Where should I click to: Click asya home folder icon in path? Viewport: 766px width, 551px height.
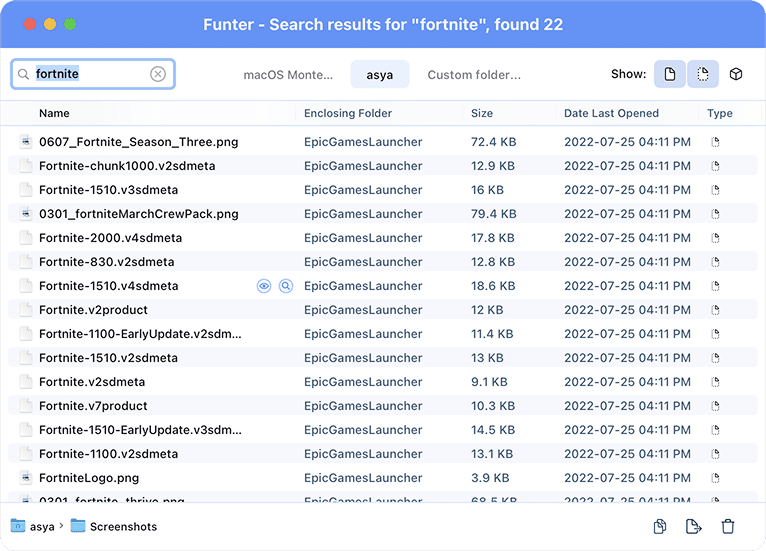18,526
